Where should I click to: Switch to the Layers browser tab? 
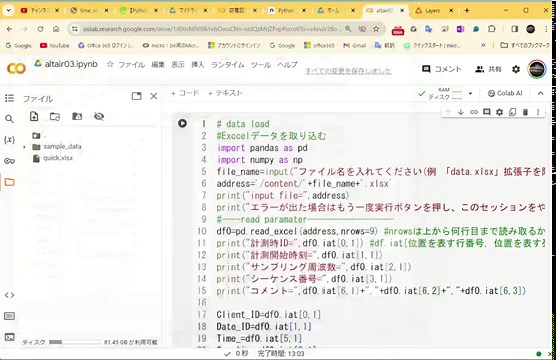tap(432, 10)
